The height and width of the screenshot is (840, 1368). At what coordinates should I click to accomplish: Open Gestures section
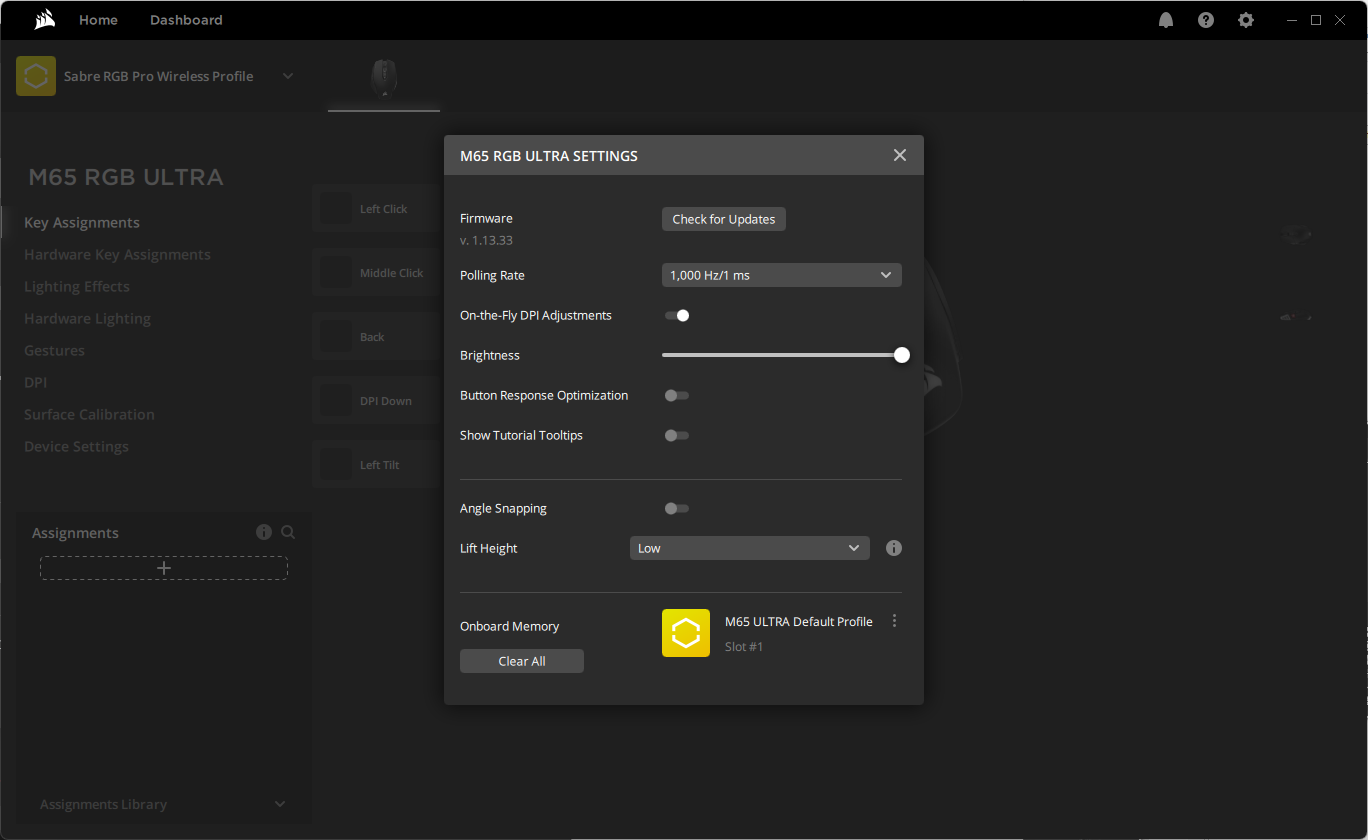point(54,350)
